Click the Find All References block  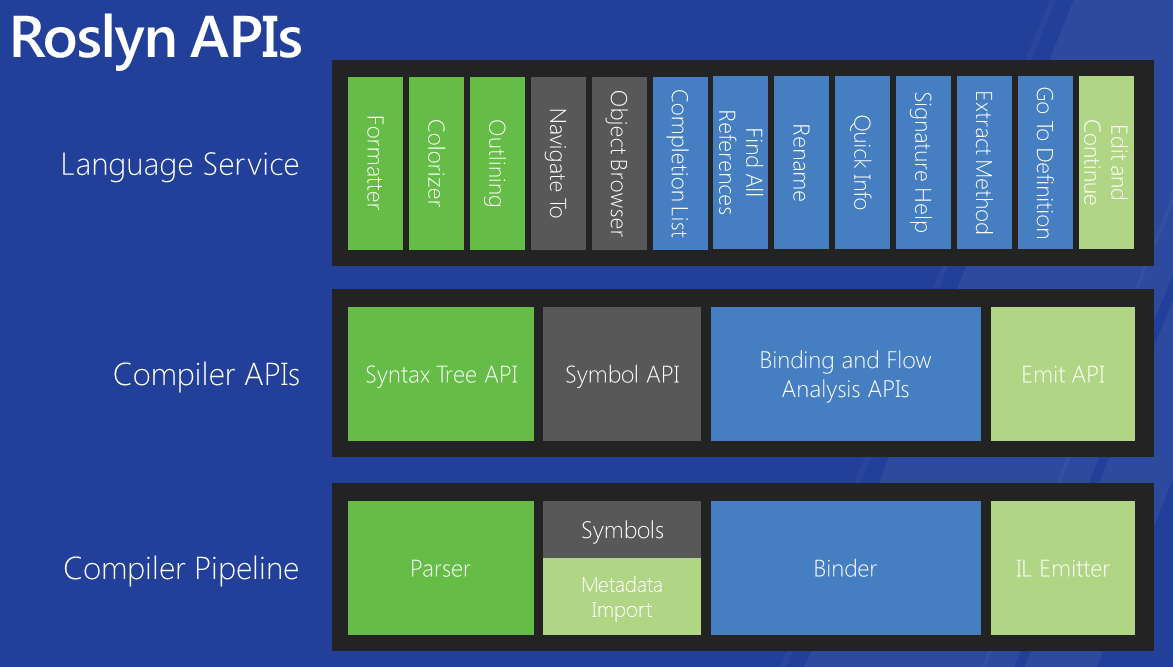[740, 163]
